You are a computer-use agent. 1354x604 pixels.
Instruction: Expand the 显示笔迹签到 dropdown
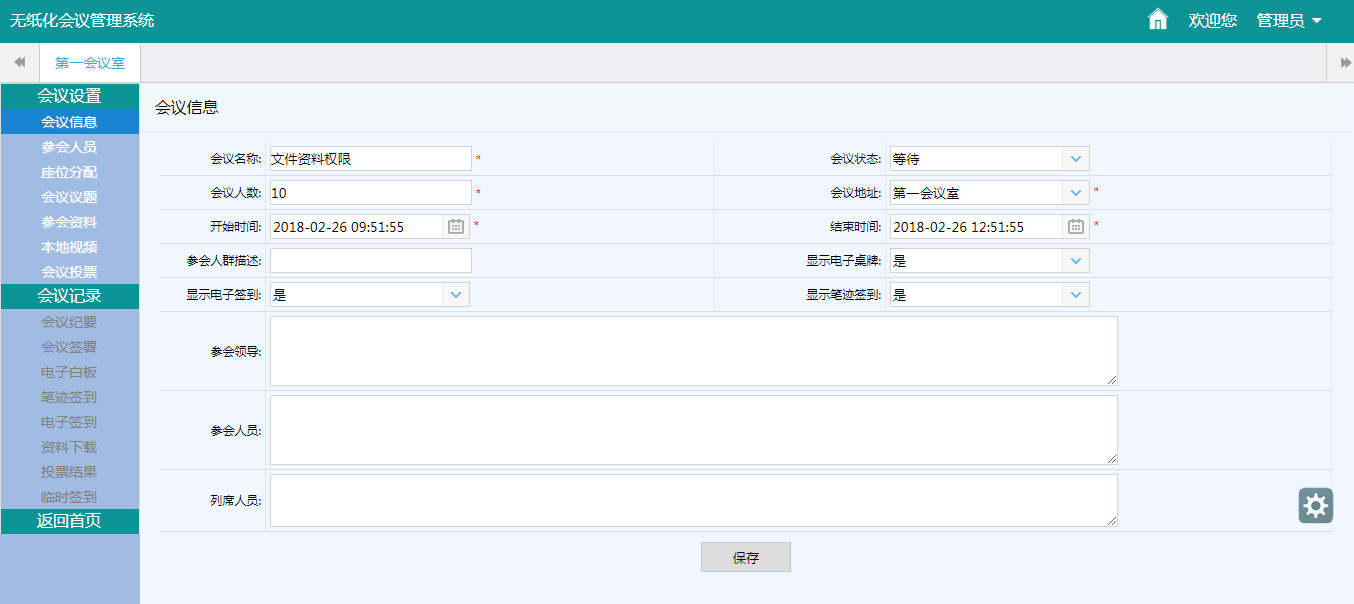point(1075,295)
